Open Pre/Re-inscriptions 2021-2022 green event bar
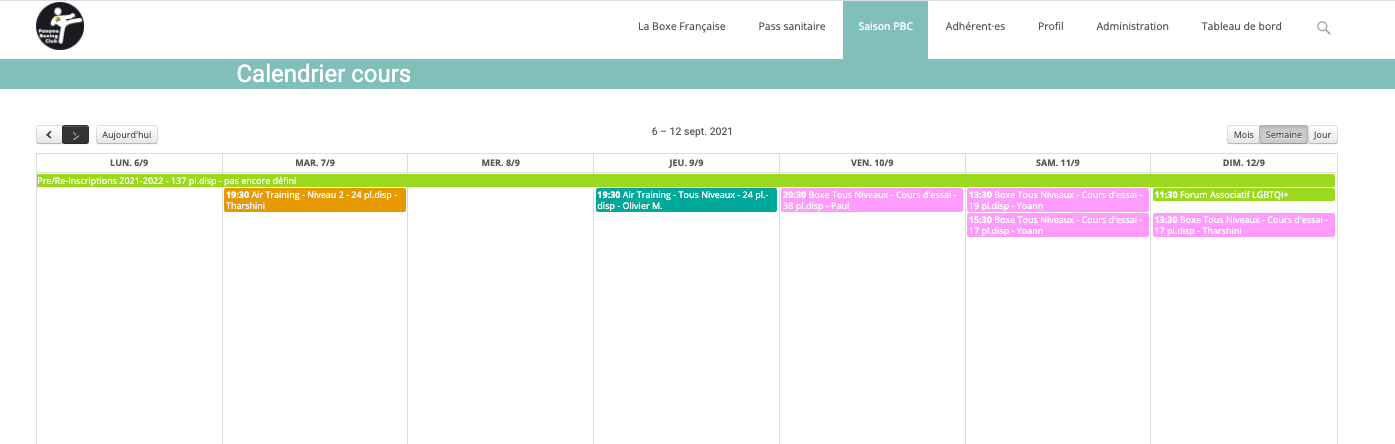 (686, 181)
